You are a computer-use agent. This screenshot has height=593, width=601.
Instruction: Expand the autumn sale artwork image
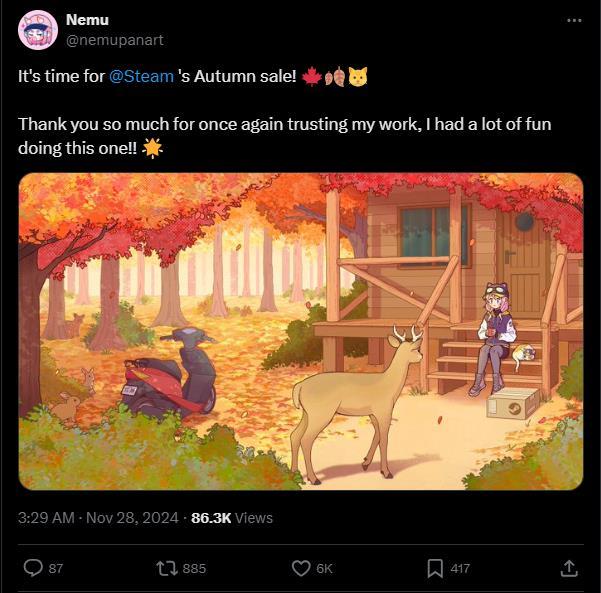300,331
